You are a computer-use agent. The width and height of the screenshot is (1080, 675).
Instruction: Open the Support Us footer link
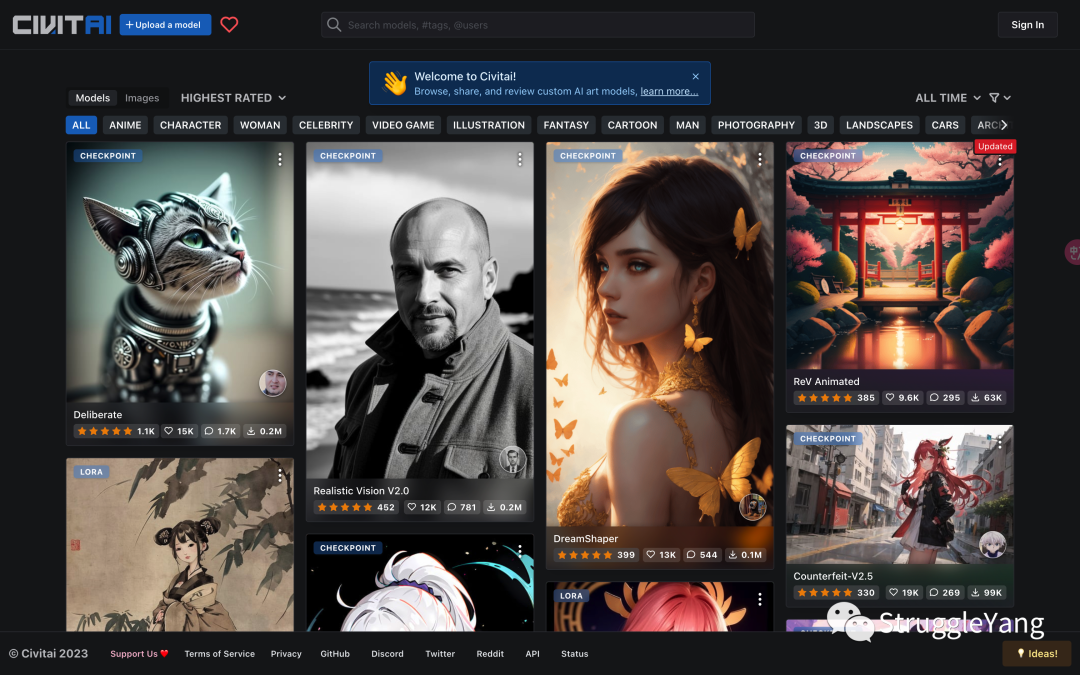pyautogui.click(x=139, y=654)
